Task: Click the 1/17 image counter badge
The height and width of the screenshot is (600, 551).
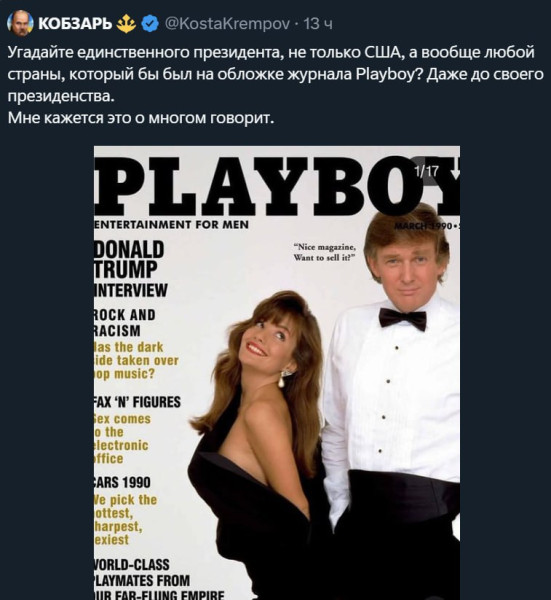Action: (x=427, y=171)
